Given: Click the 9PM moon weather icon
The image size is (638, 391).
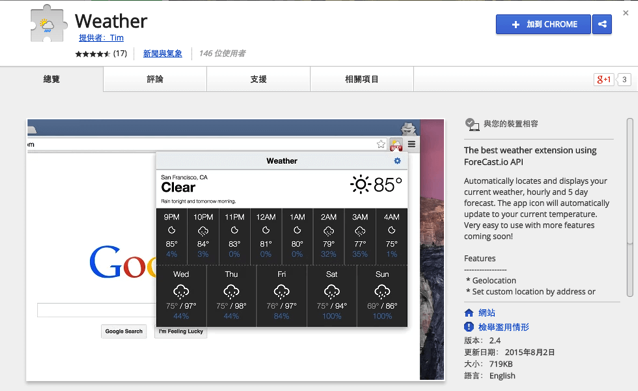Looking at the screenshot, I should click(x=172, y=230).
